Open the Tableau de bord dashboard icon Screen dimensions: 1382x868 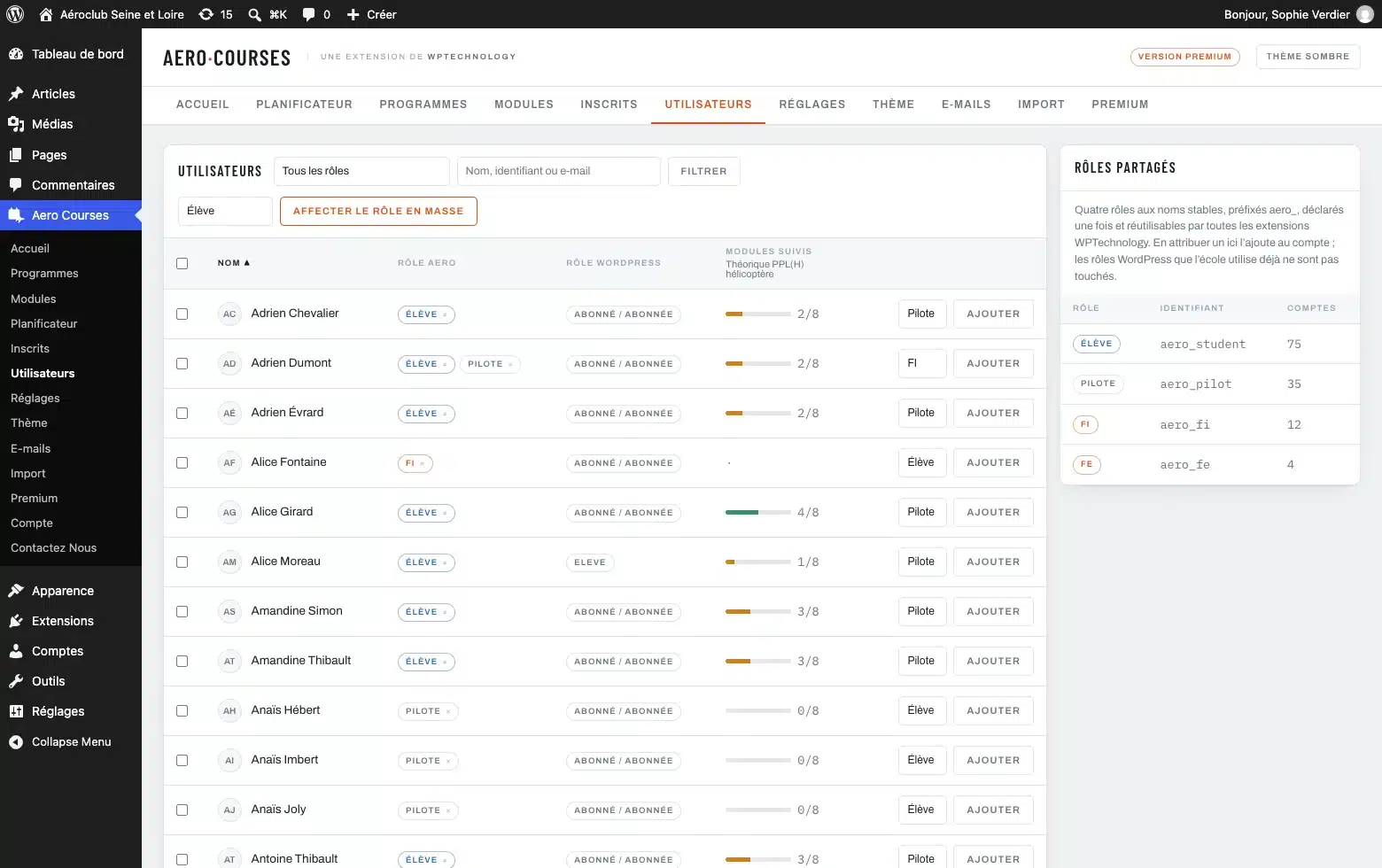pos(16,54)
